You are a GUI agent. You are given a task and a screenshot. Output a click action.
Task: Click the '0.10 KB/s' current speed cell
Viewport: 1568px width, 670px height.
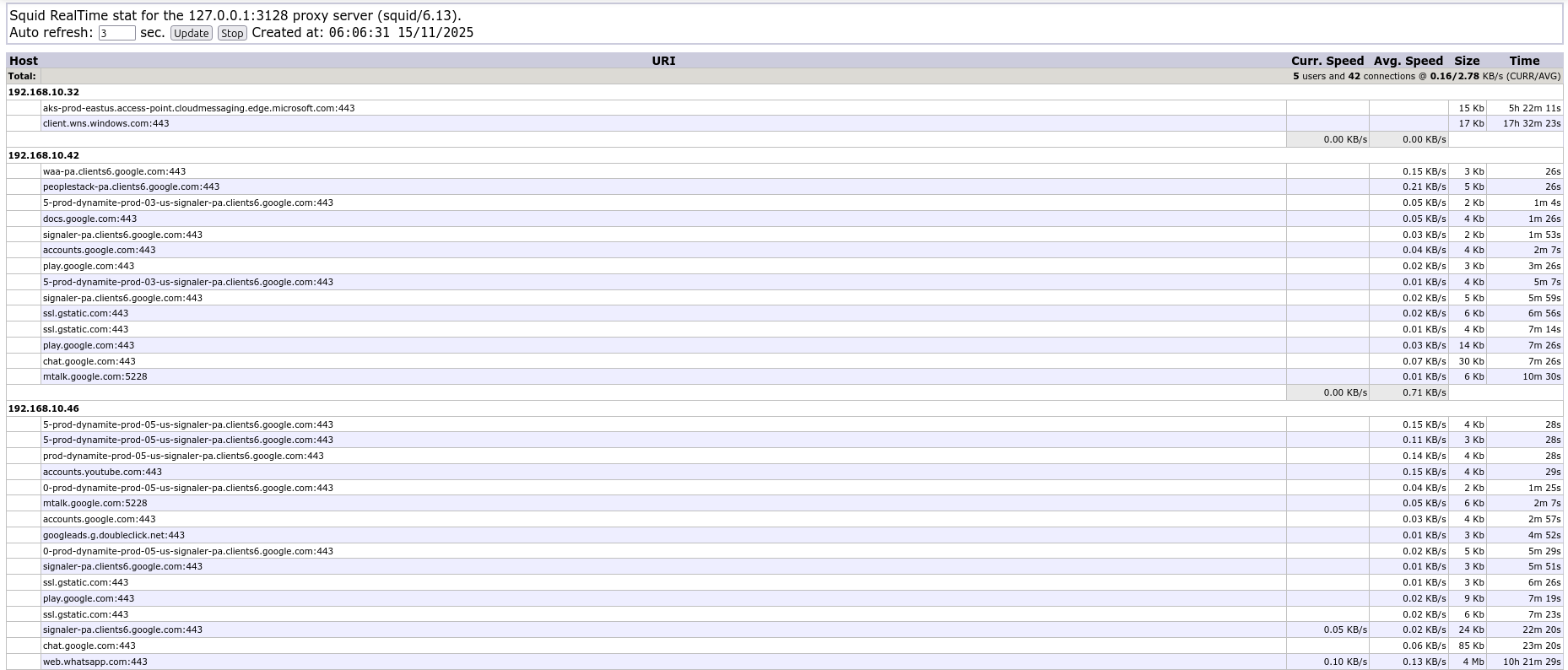[x=1327, y=662]
